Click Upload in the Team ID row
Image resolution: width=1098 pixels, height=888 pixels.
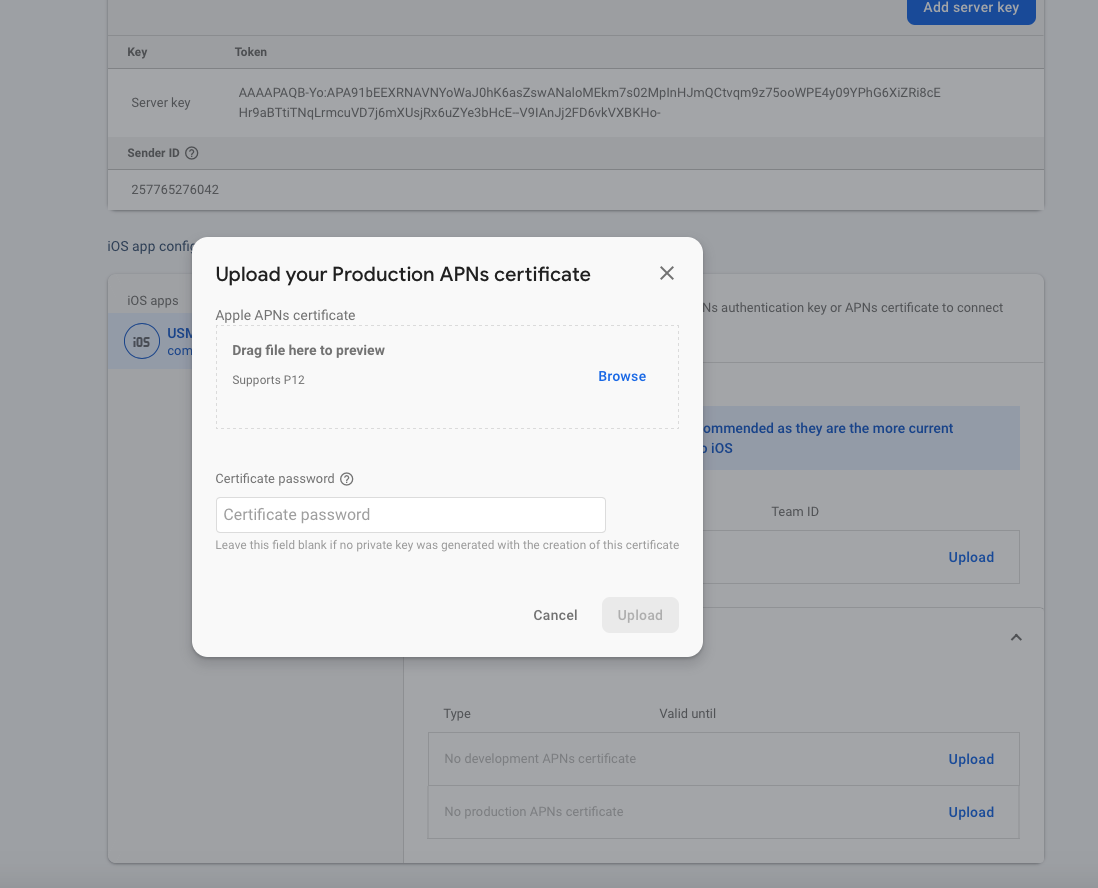tap(970, 557)
